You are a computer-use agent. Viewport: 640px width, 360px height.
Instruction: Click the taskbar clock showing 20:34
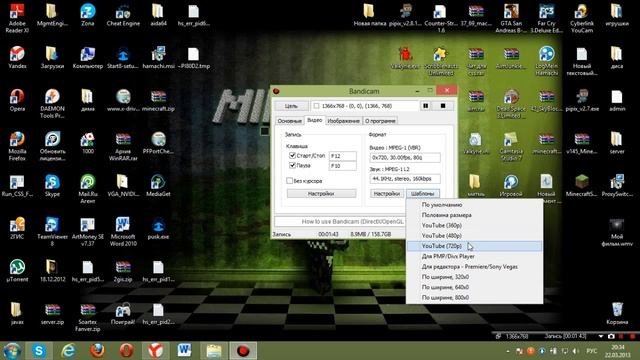click(617, 351)
